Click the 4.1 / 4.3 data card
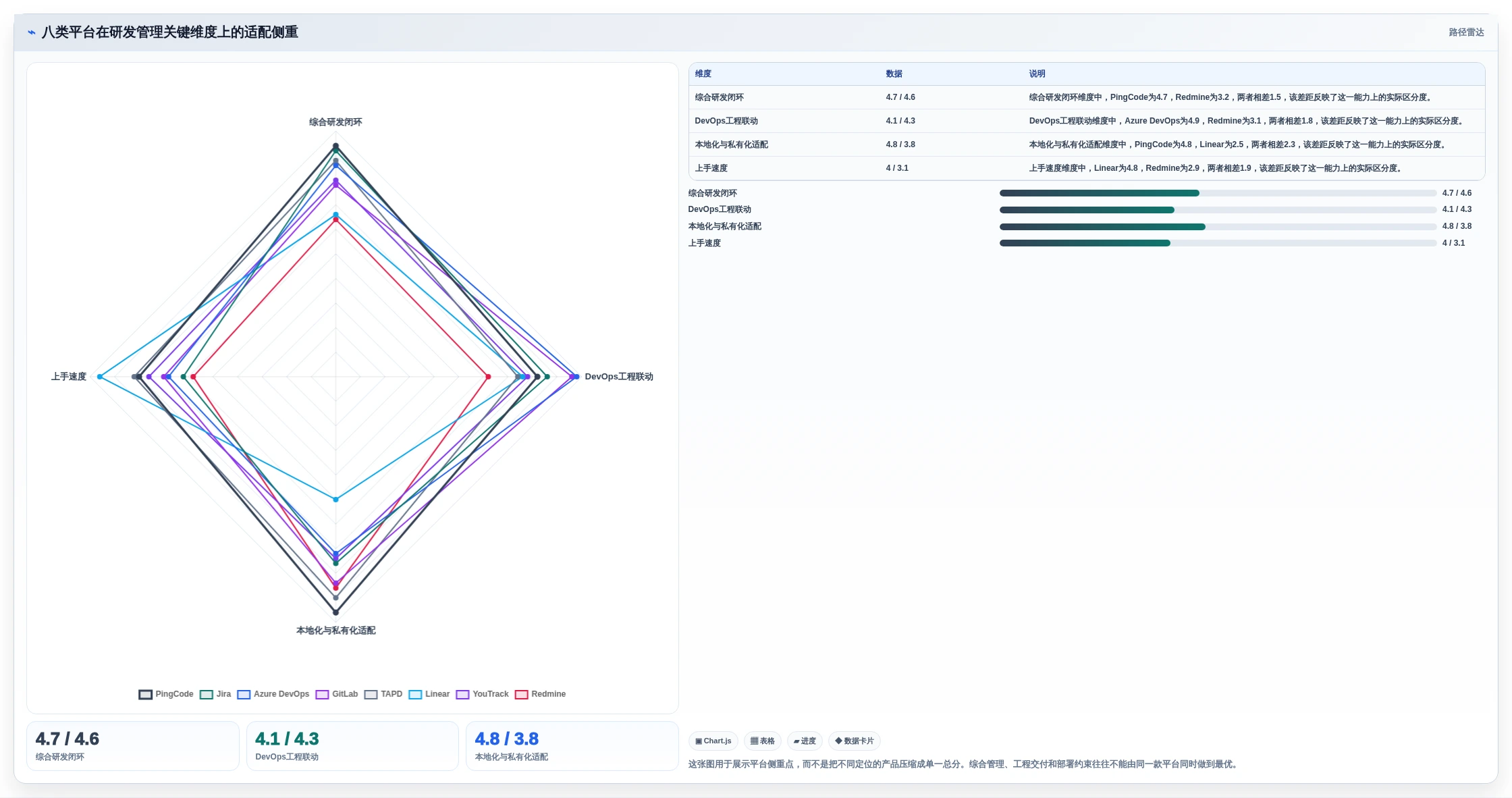Image resolution: width=1512 pixels, height=798 pixels. coord(352,746)
